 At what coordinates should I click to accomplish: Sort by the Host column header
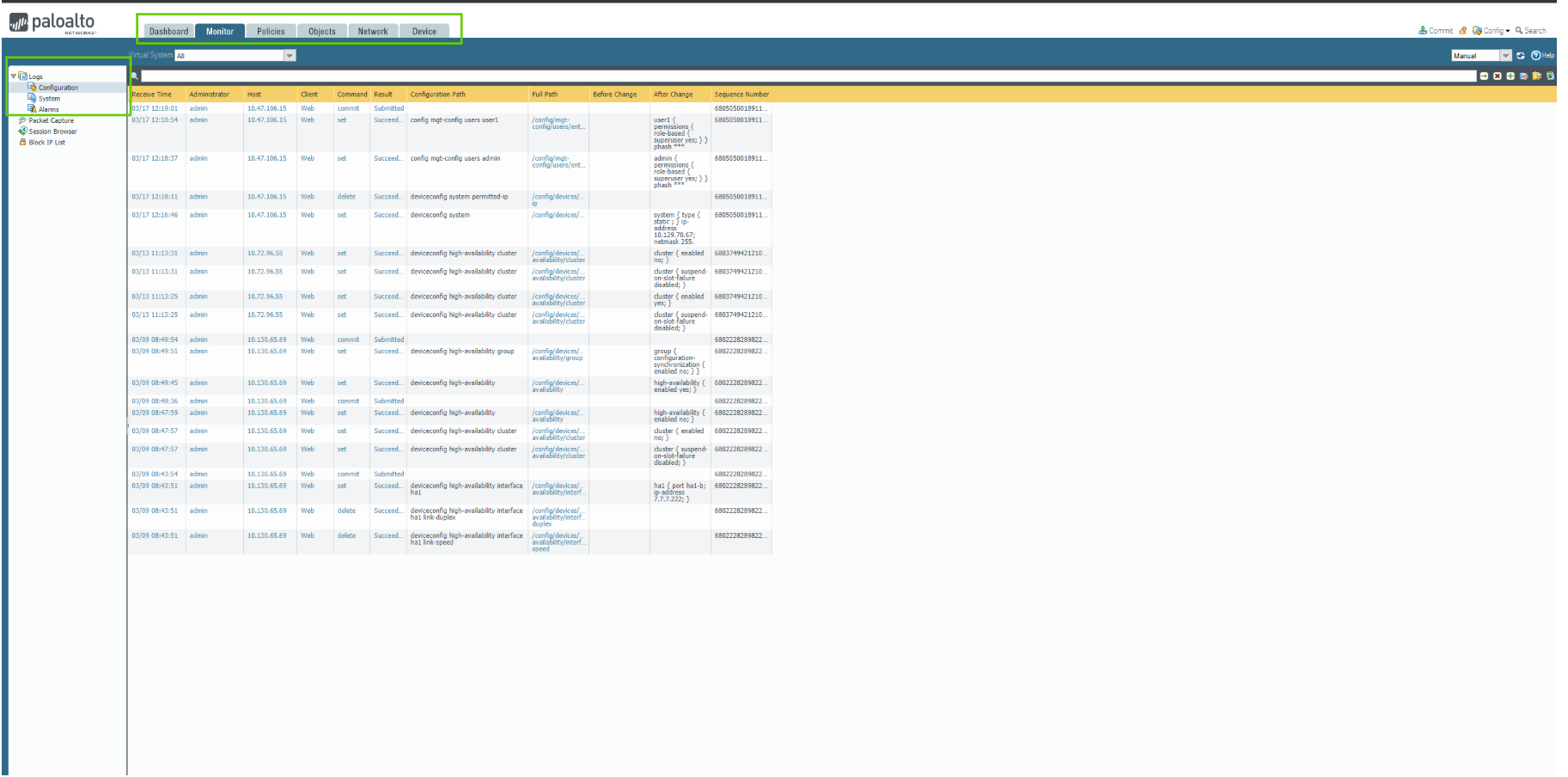click(271, 95)
